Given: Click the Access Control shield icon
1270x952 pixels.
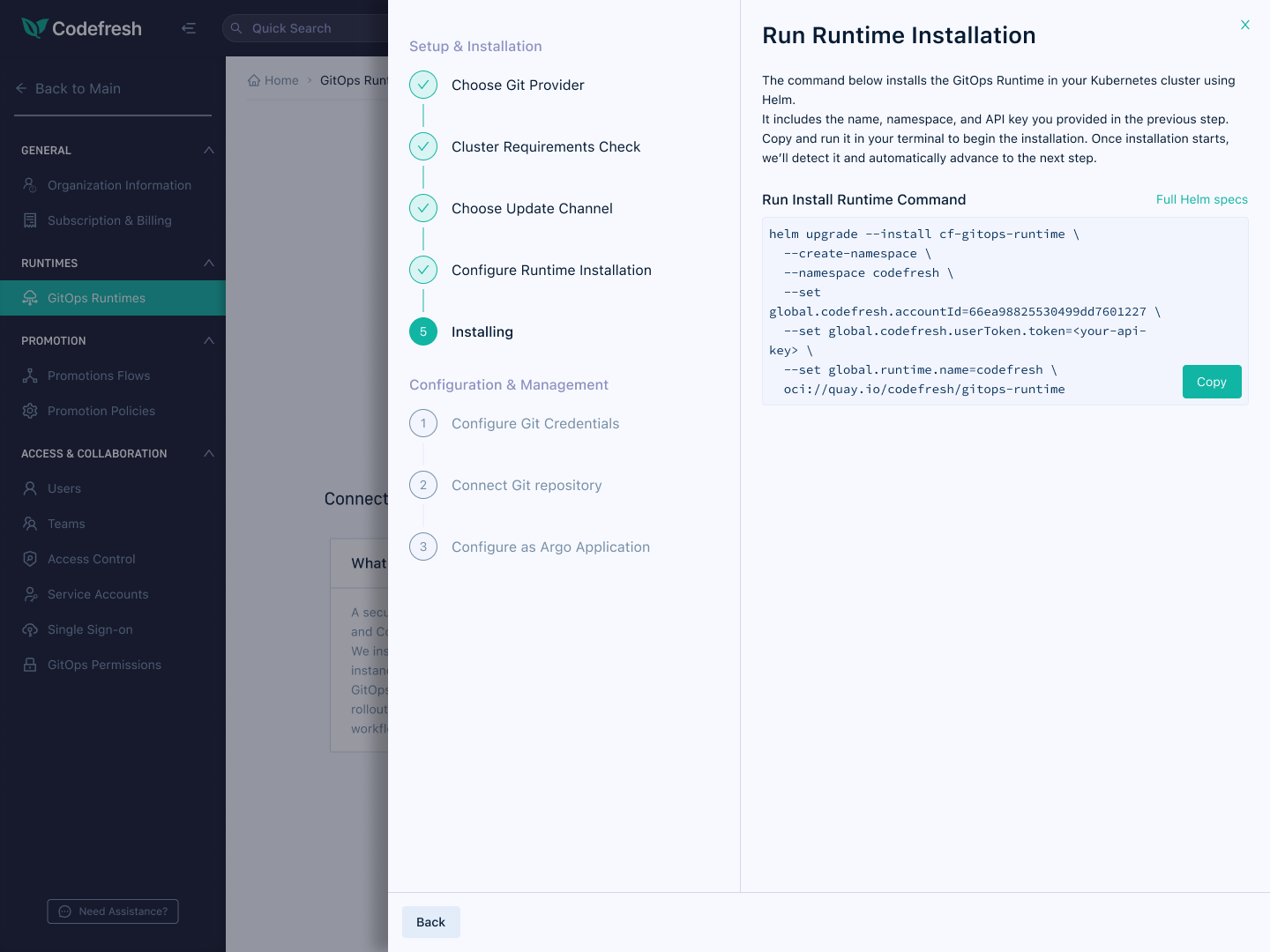Looking at the screenshot, I should pyautogui.click(x=30, y=559).
